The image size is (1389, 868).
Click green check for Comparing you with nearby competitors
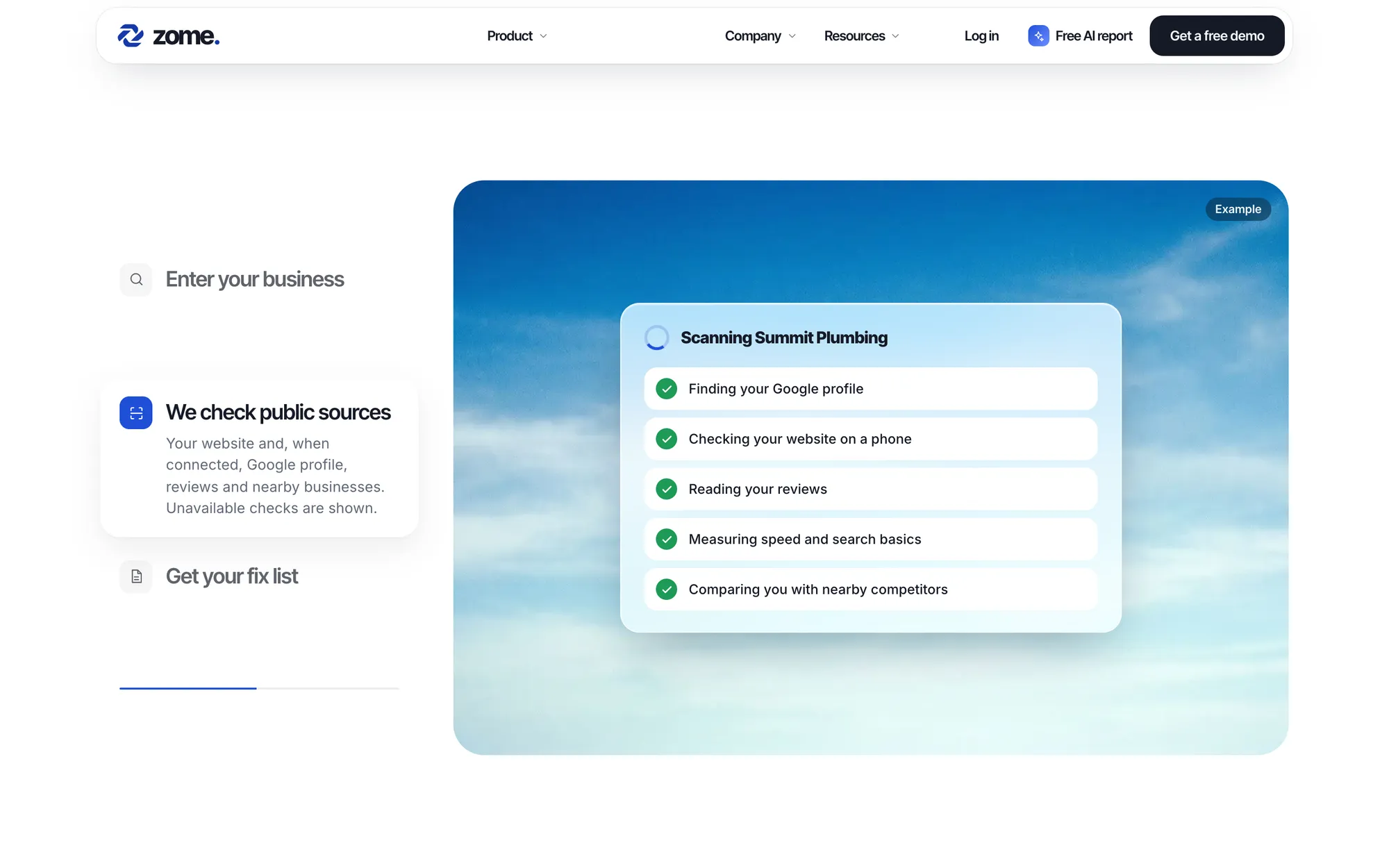point(667,590)
